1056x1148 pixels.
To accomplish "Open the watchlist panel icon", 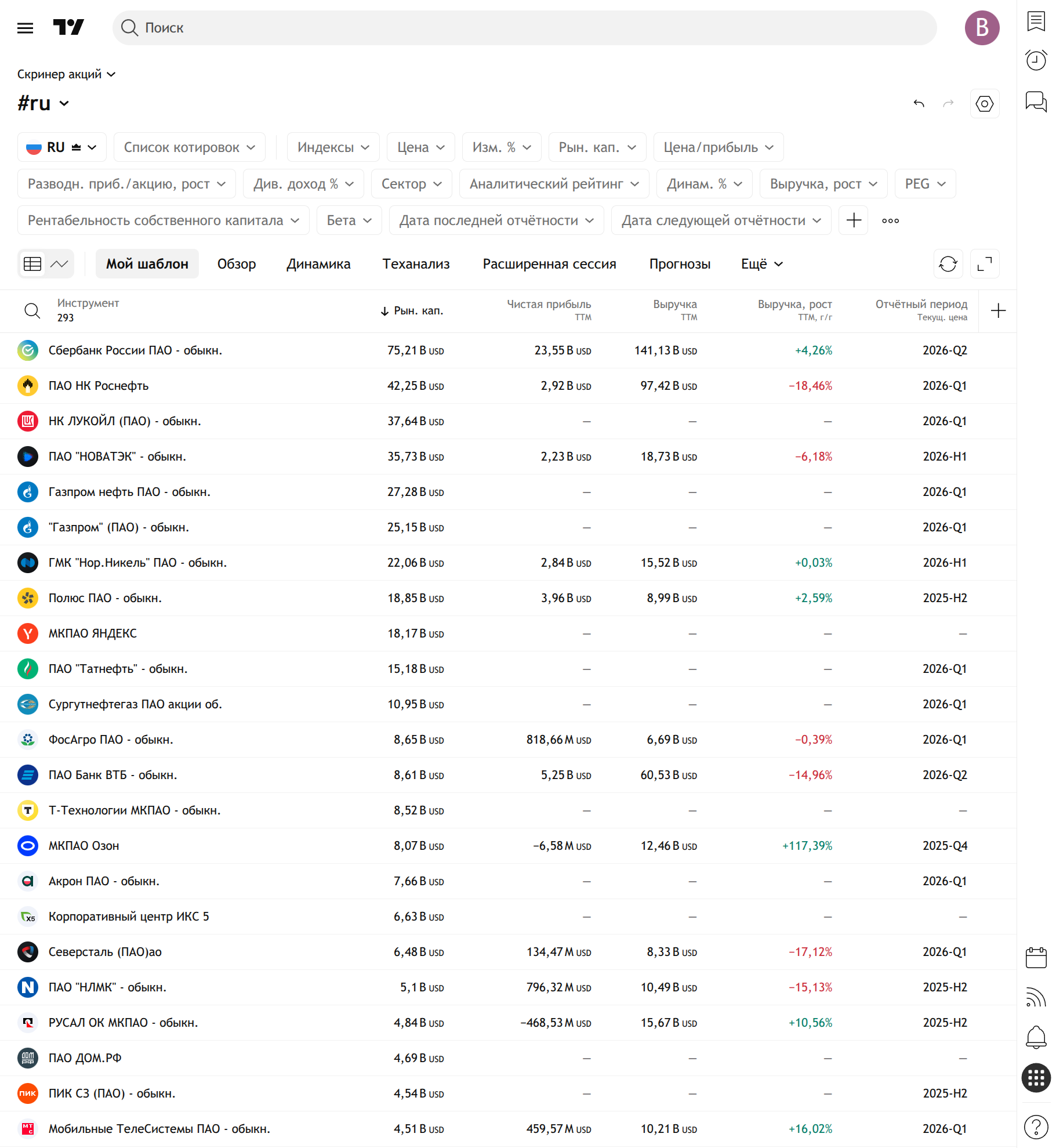I will tap(1036, 21).
